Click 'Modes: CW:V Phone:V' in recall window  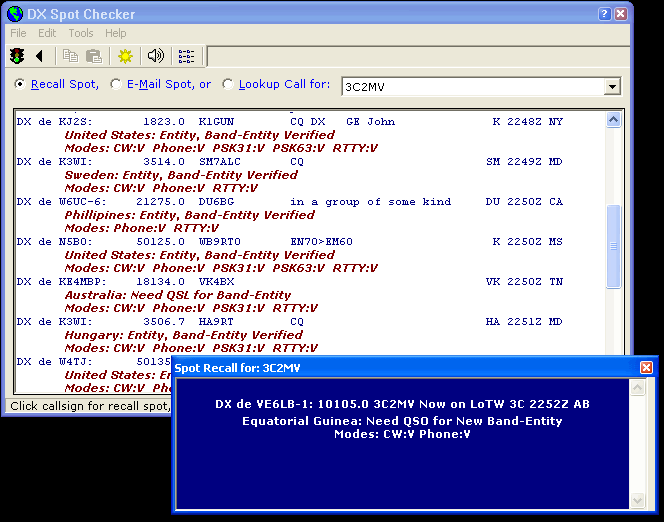(402, 434)
